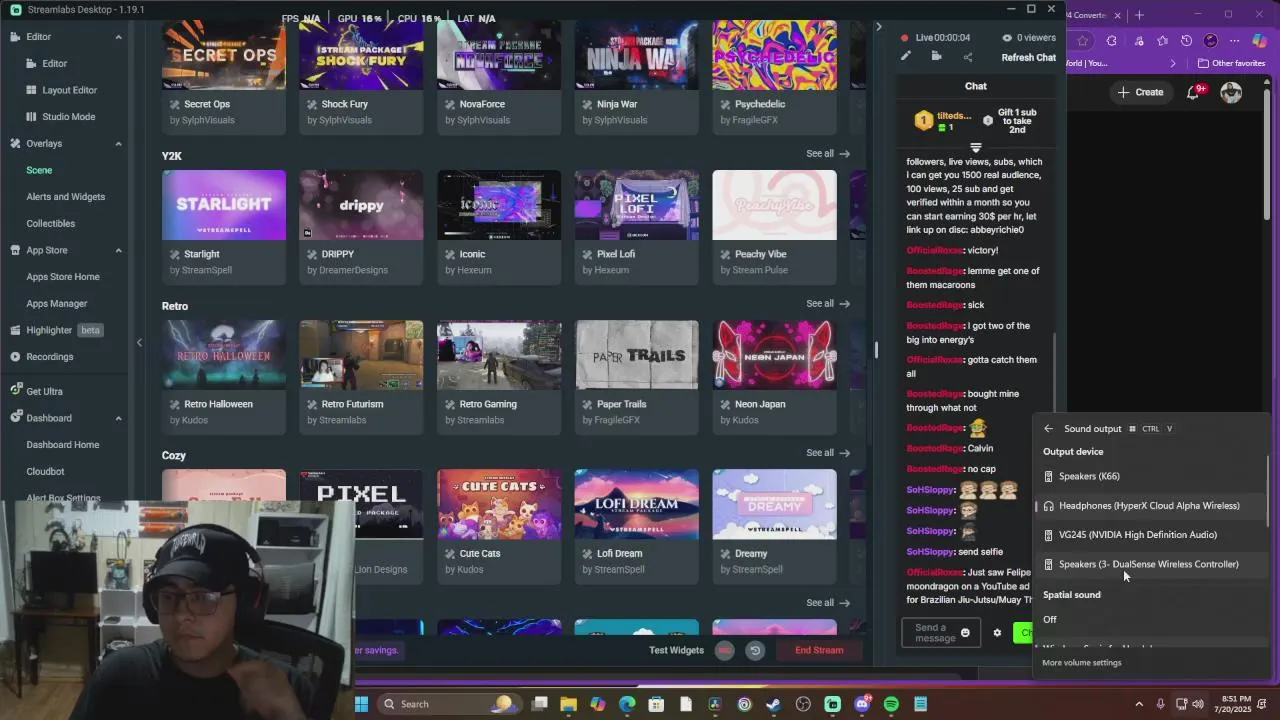1280x720 pixels.
Task: Click Spotify icon on the taskbar
Action: [x=891, y=704]
